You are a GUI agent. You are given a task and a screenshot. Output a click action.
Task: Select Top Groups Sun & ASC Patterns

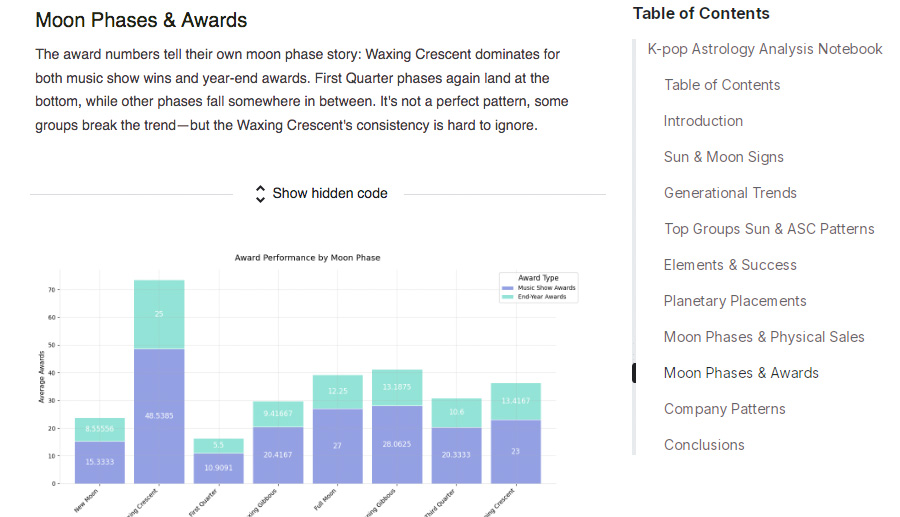coord(769,229)
